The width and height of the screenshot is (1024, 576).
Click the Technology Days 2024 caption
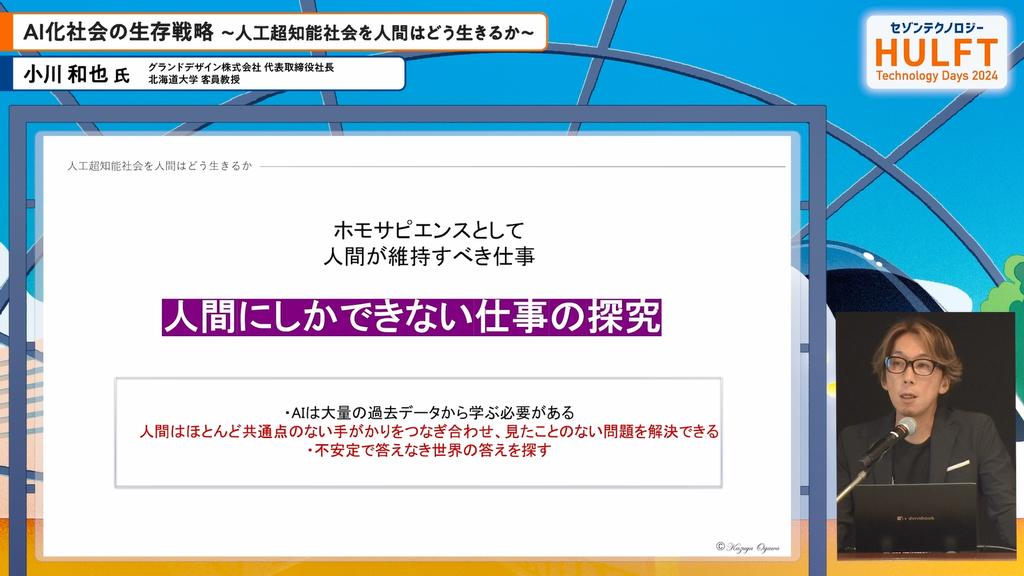coord(937,77)
